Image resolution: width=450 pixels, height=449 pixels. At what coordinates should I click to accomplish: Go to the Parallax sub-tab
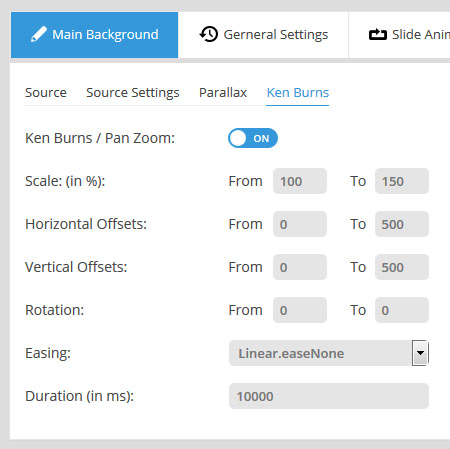point(223,93)
